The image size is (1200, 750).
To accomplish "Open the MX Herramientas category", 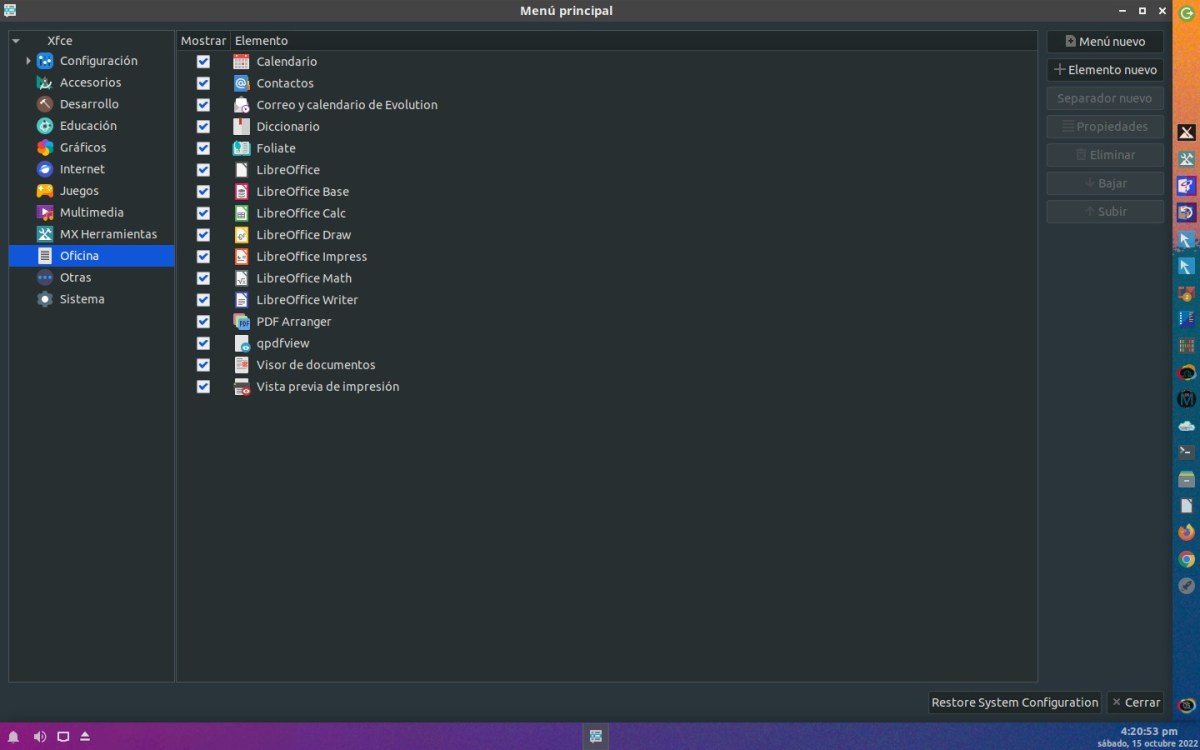I will tap(108, 234).
